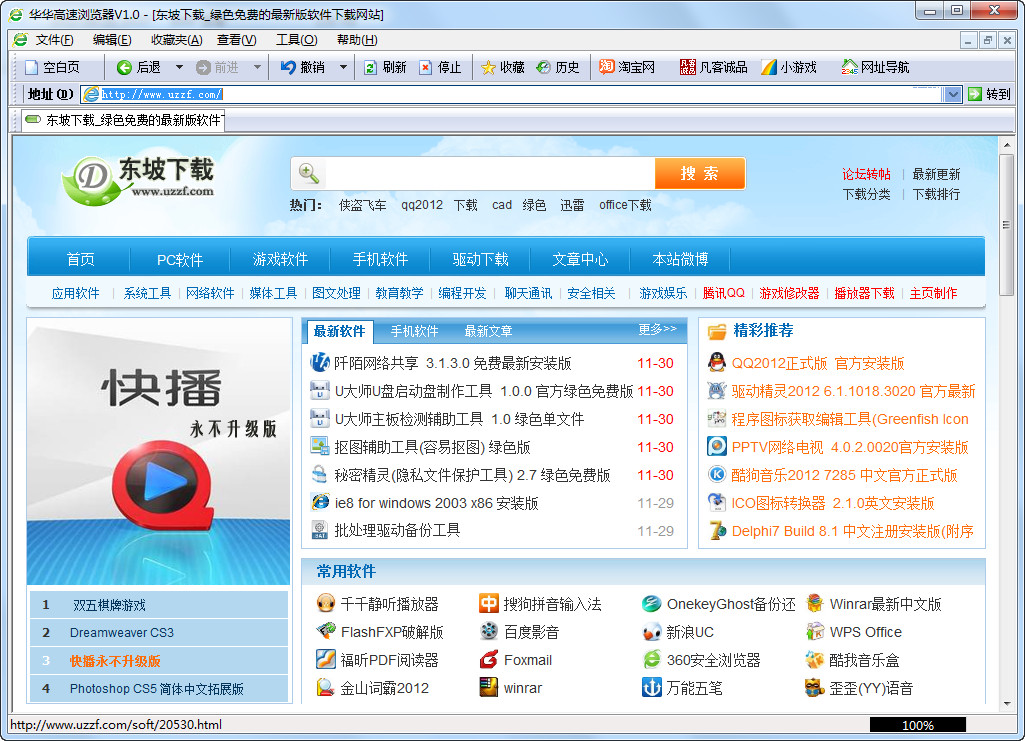The height and width of the screenshot is (741, 1025).
Task: Click the magnifier icon in search box
Action: [309, 174]
